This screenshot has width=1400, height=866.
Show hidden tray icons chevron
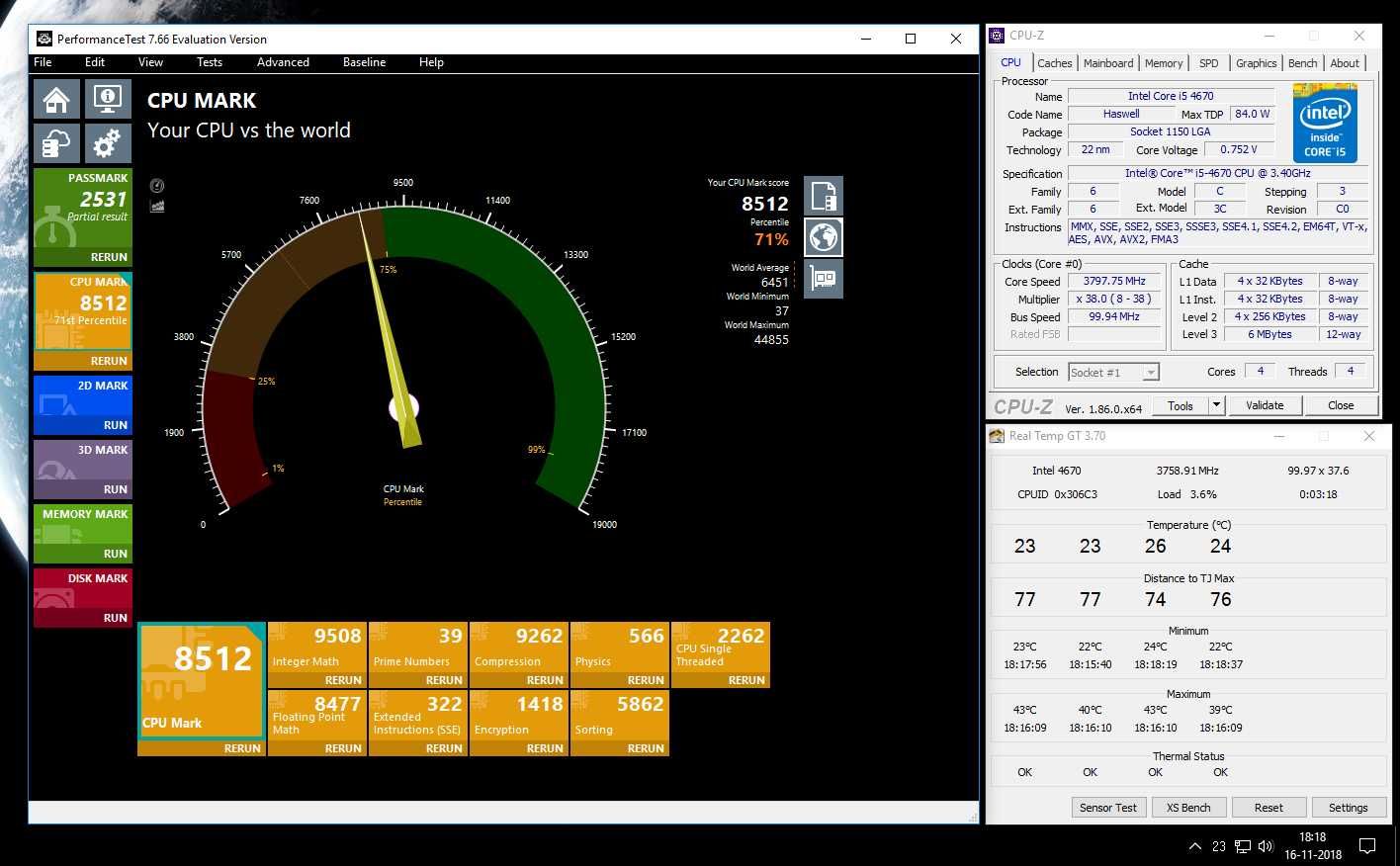(x=1194, y=846)
